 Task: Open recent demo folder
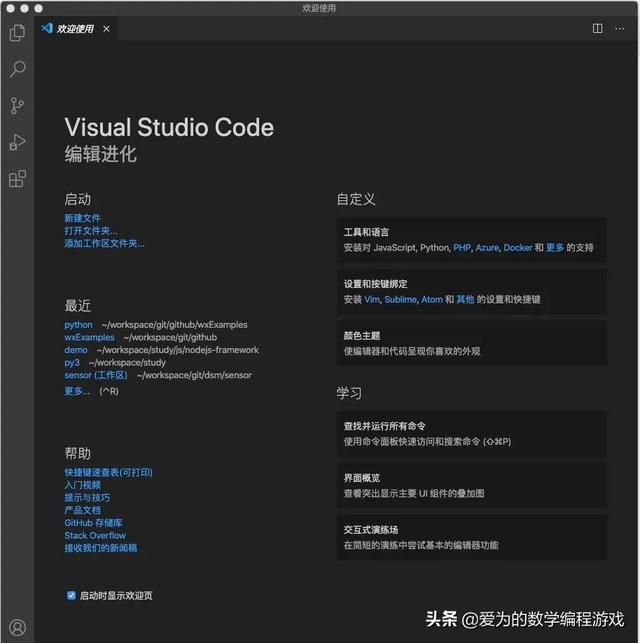coord(76,350)
